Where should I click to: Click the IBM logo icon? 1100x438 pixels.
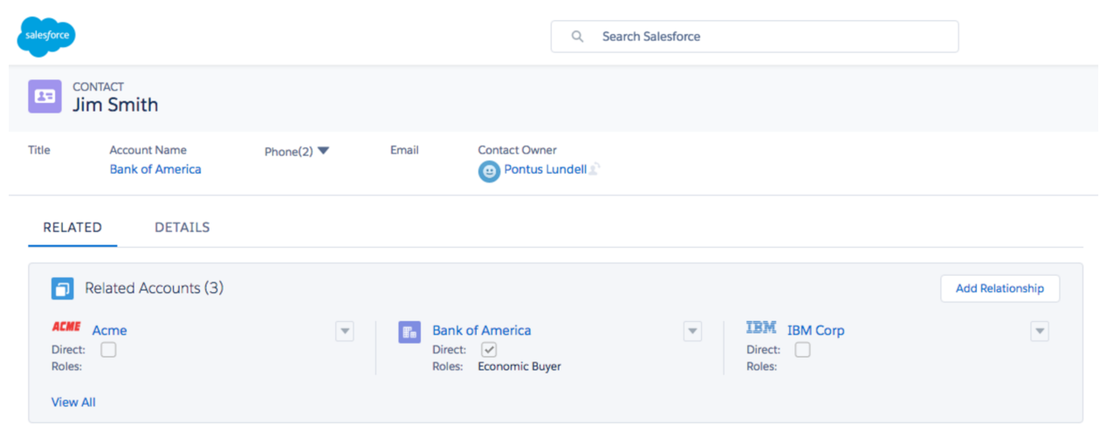tap(761, 327)
